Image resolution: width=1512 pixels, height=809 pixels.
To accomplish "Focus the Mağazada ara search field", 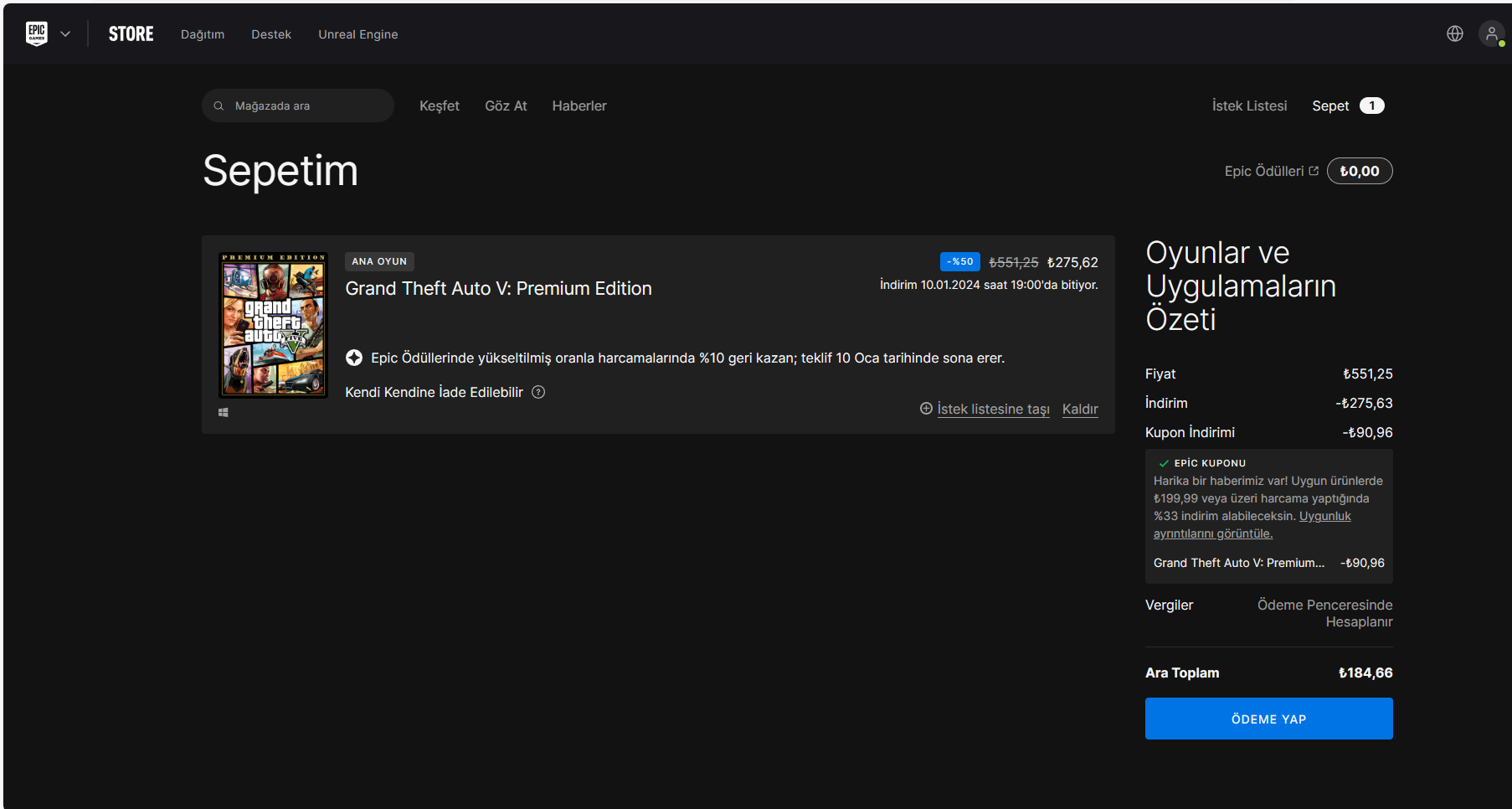I will [x=298, y=106].
